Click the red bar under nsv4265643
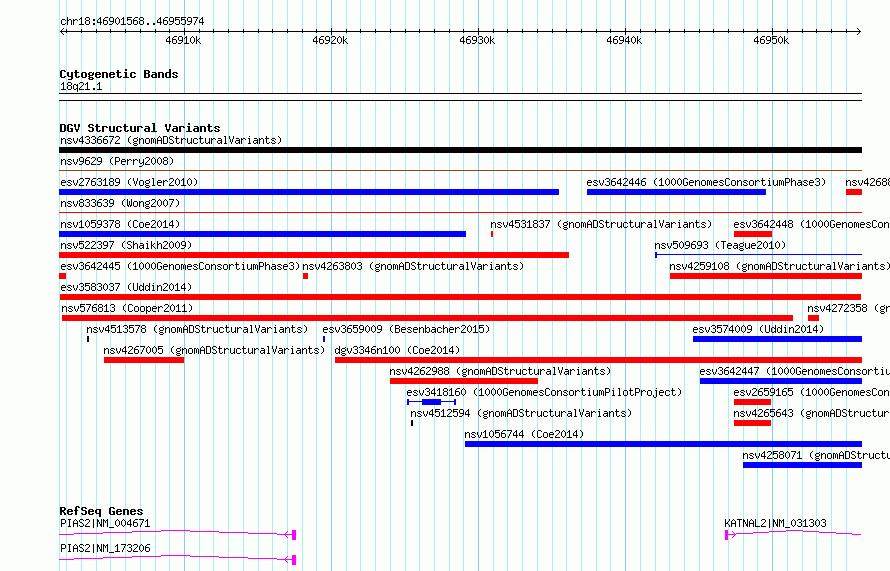The image size is (890, 571). pos(752,423)
